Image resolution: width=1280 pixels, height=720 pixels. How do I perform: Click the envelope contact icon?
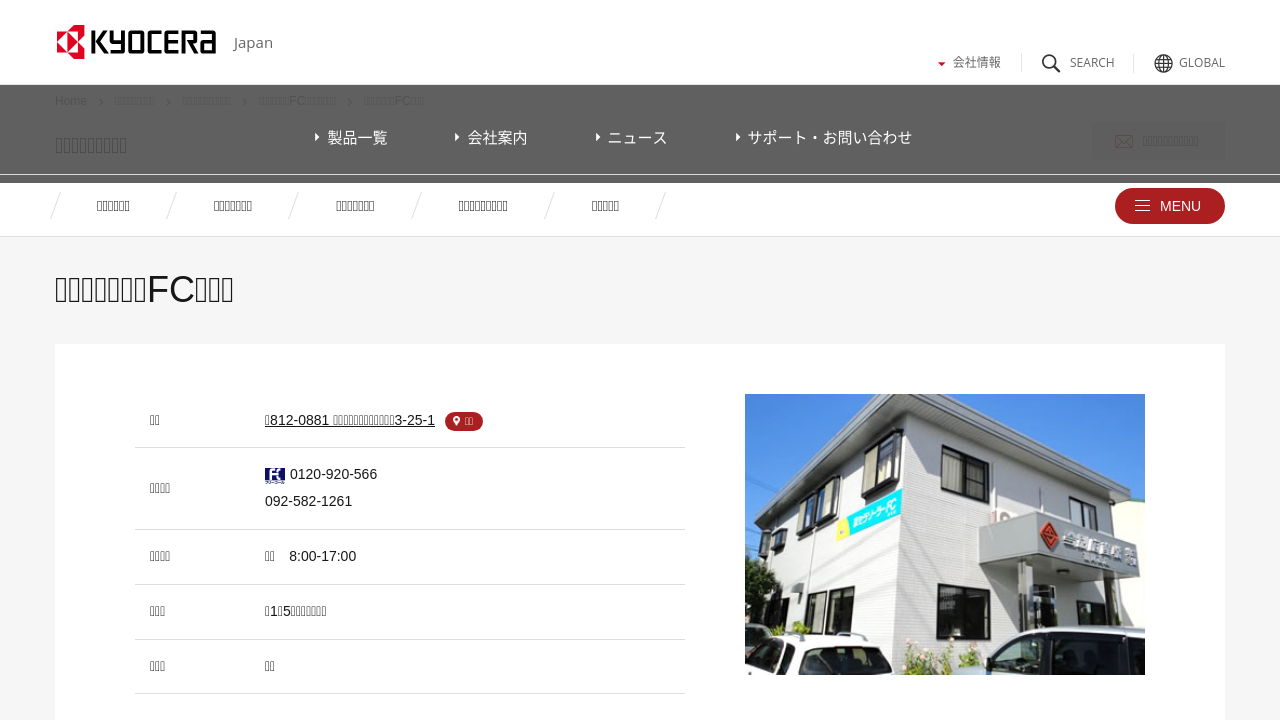pyautogui.click(x=1124, y=142)
